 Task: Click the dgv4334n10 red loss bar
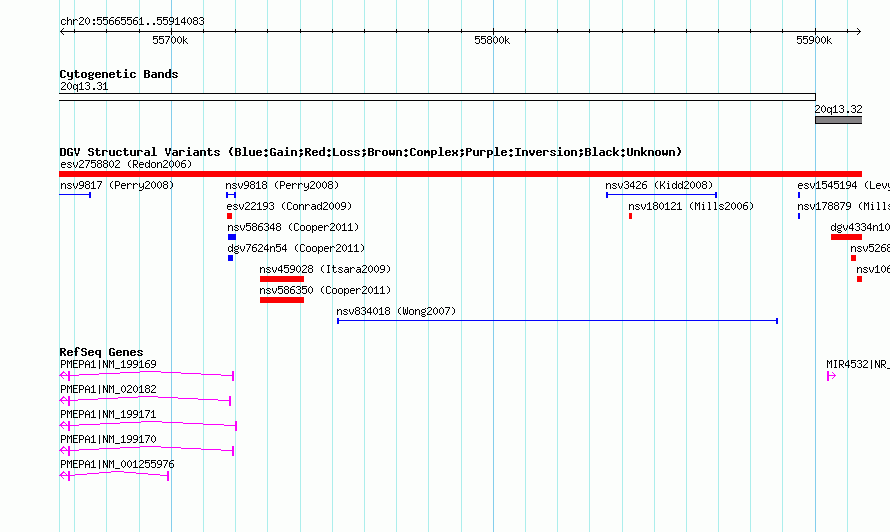point(846,237)
